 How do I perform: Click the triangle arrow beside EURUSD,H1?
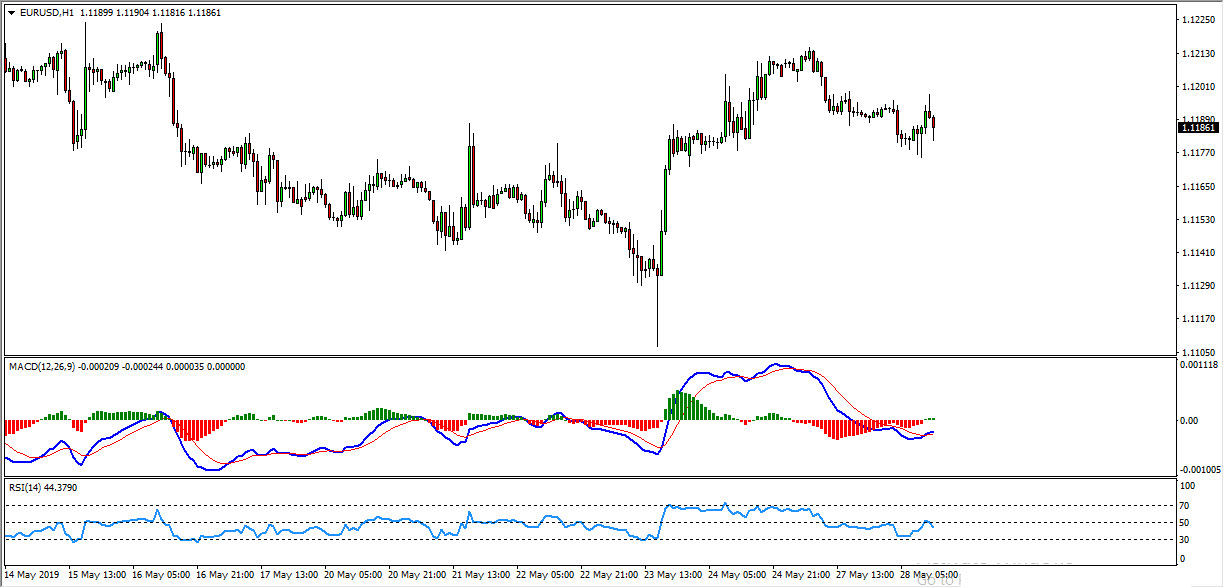coord(11,13)
